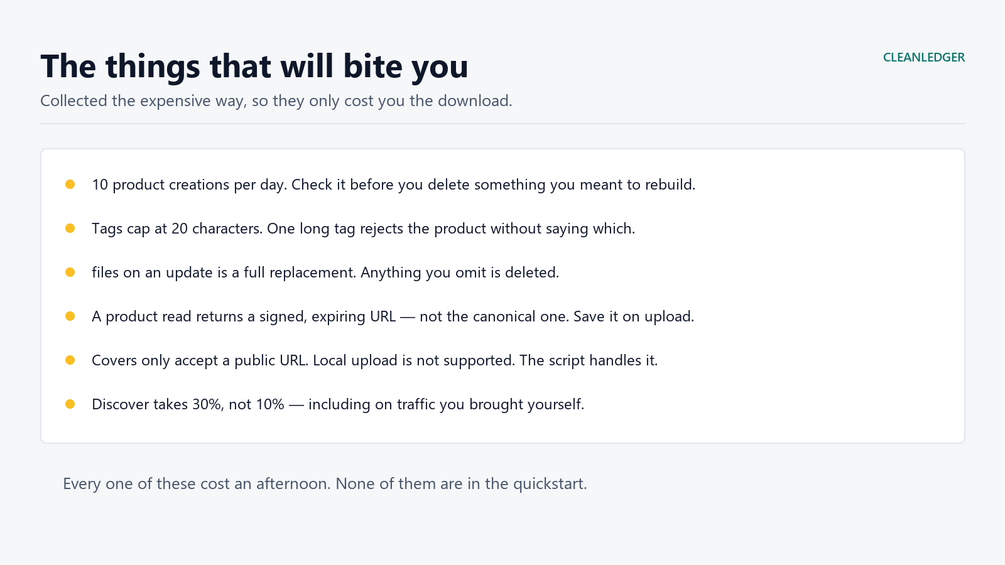Click the yellow bullet beside 'files on an update'
1005x565 pixels.
[x=70, y=272]
